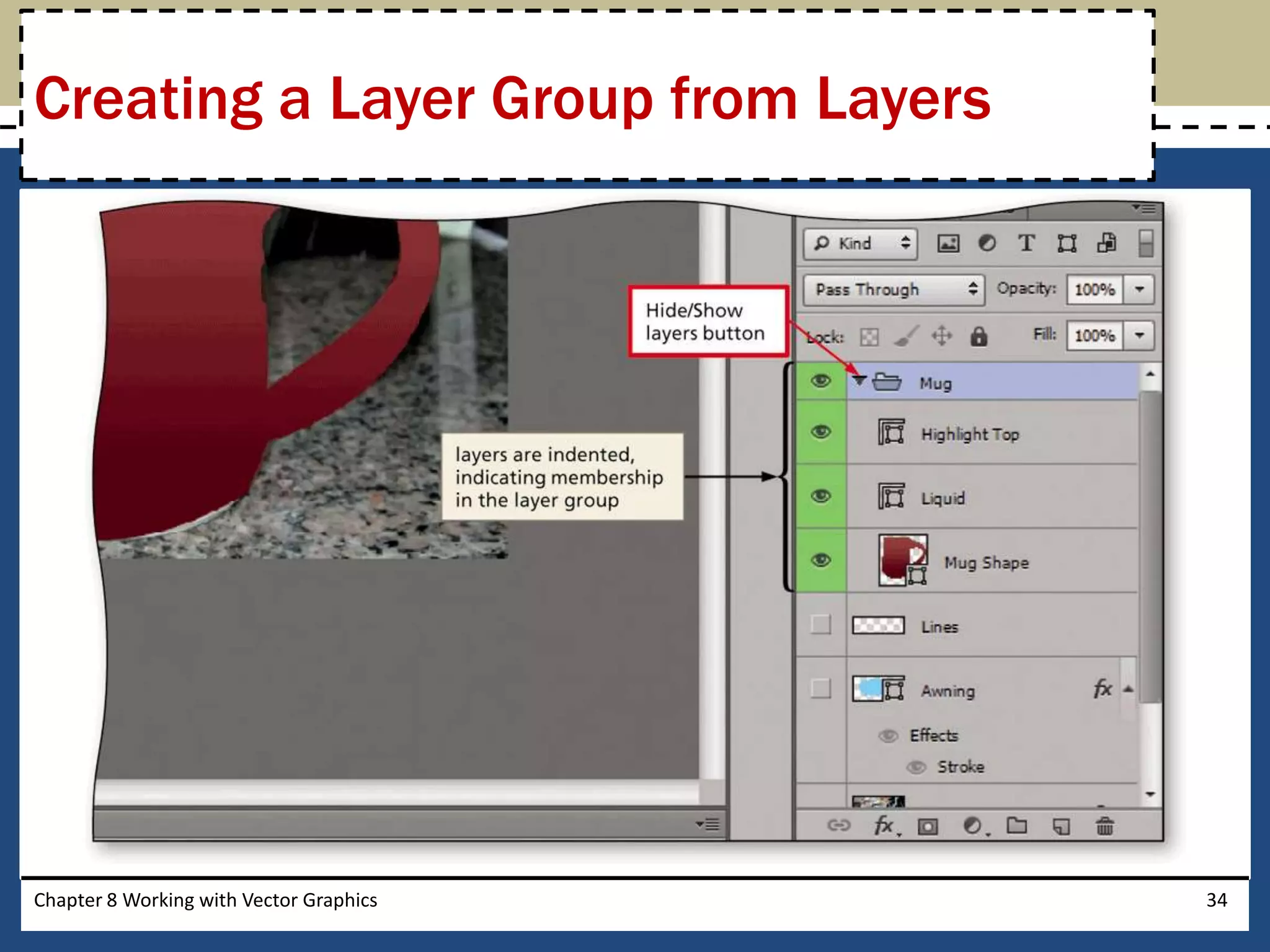Show the Awning layer visibility box
The height and width of the screenshot is (952, 1270).
(x=821, y=688)
